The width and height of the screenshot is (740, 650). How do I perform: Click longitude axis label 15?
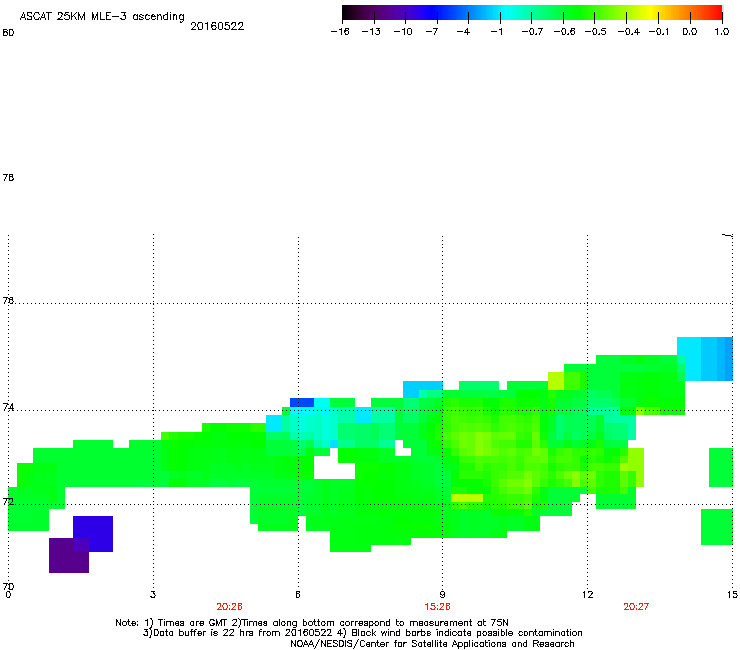[732, 595]
